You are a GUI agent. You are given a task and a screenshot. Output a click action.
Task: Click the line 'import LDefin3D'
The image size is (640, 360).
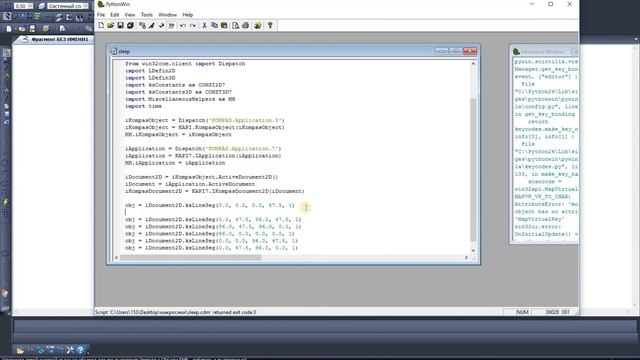click(x=150, y=78)
